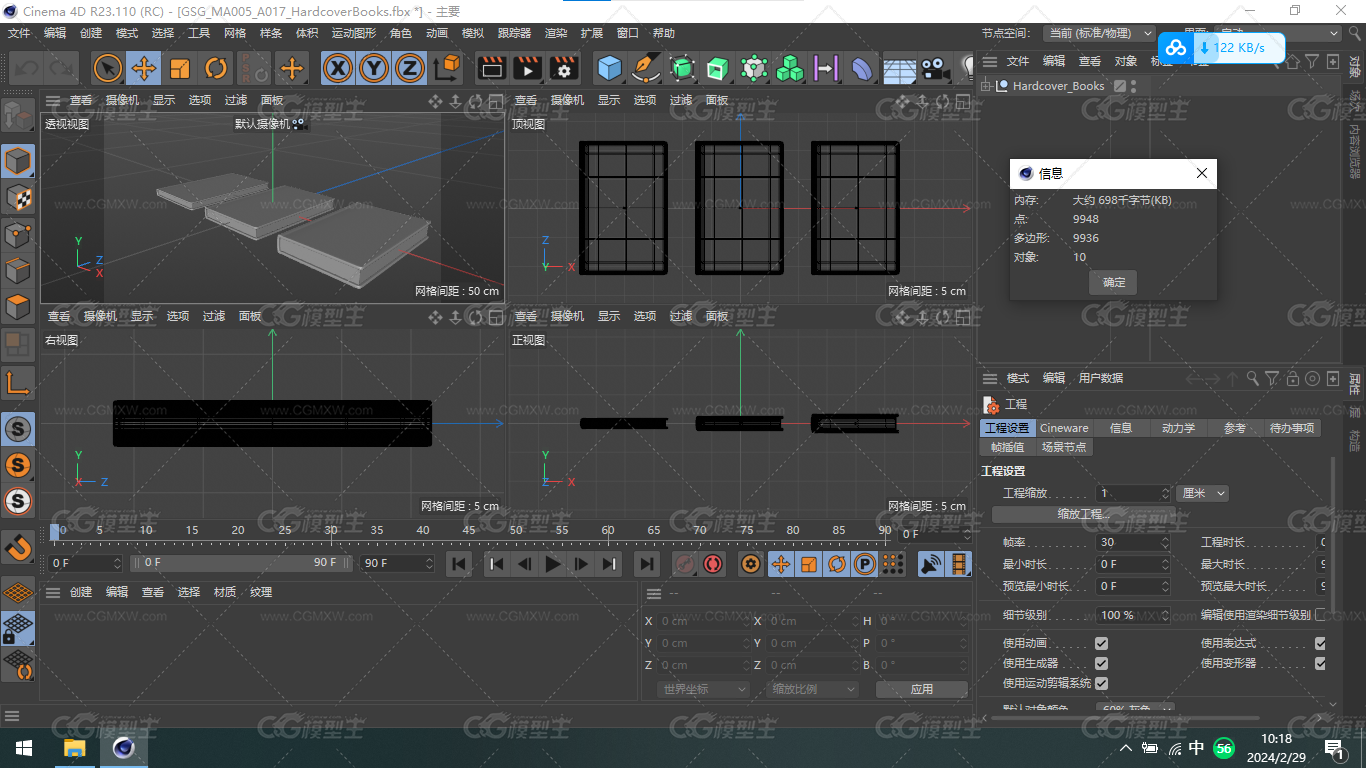Viewport: 1366px width, 768px height.
Task: Select the Live Selection arrow tool
Action: [x=107, y=68]
